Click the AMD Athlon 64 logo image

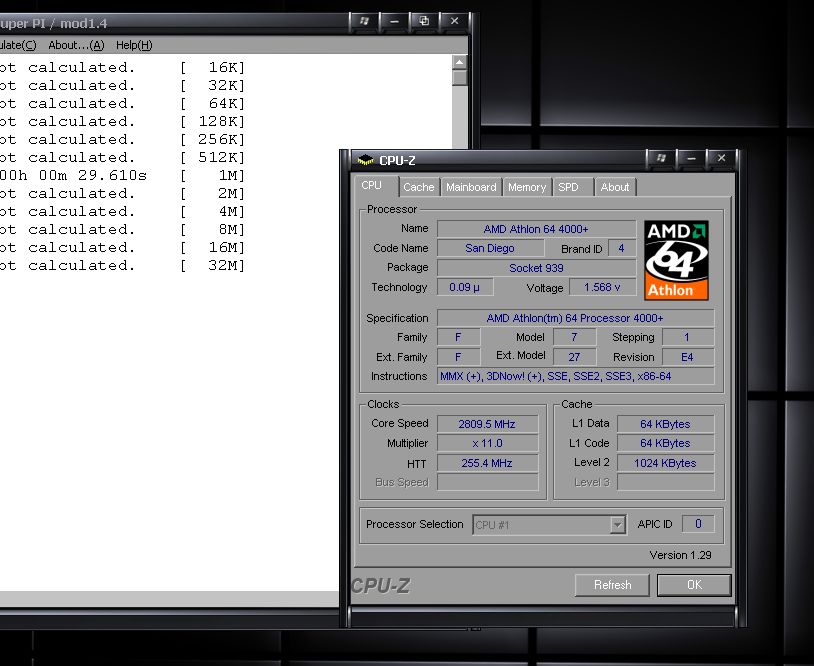pos(676,260)
